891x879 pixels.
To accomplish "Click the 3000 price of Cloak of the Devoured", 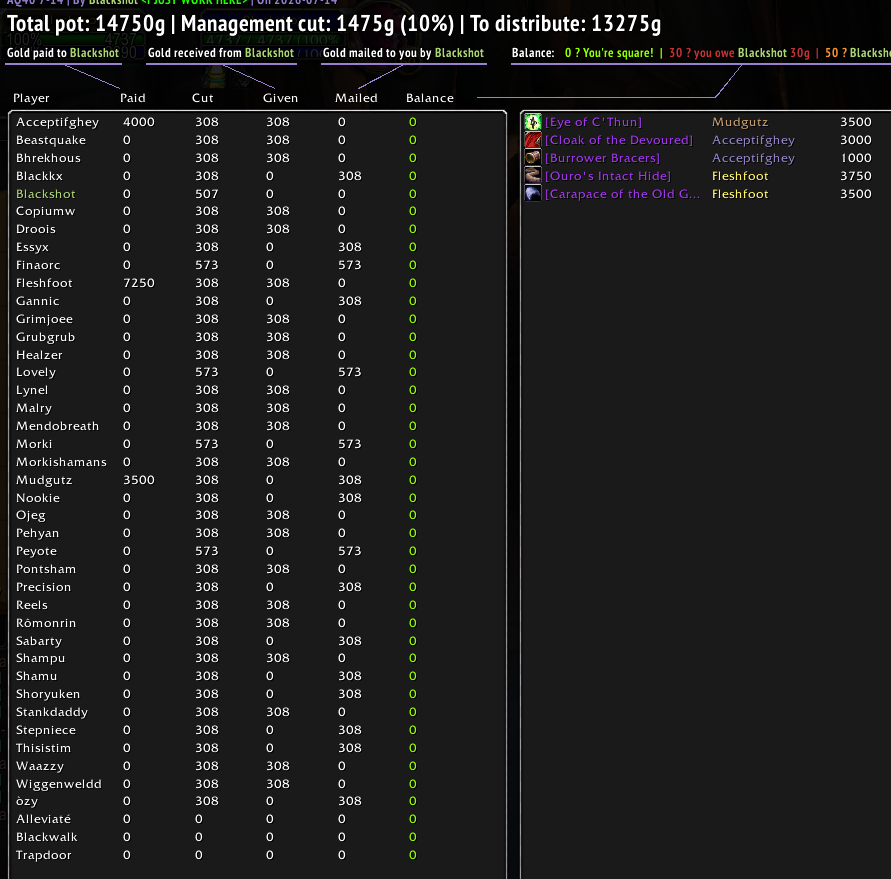I will coord(856,140).
